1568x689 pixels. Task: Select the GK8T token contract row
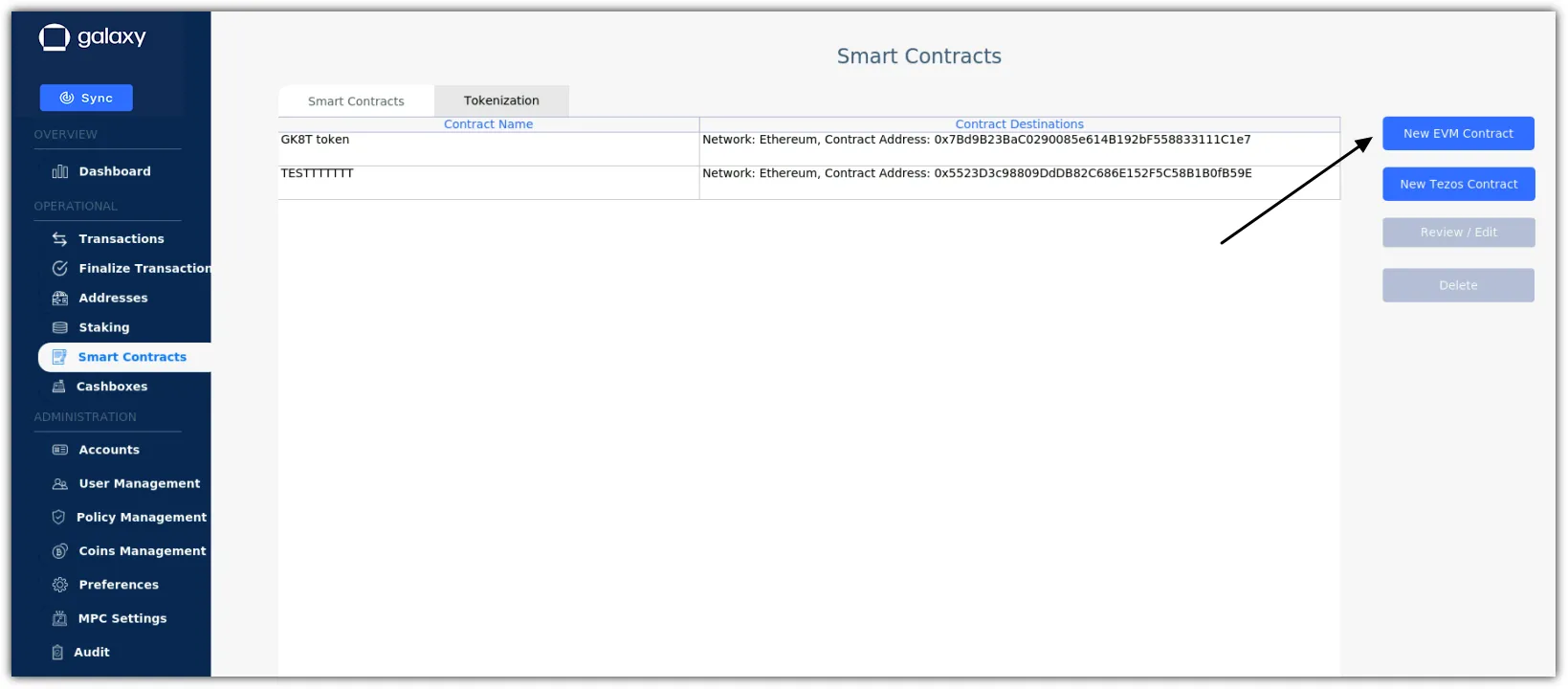(x=809, y=148)
